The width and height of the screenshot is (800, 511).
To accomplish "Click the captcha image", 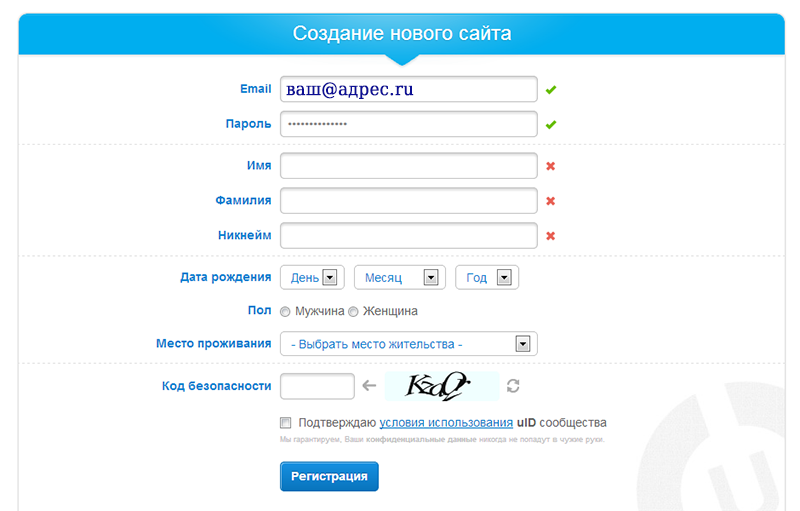I will tap(442, 386).
